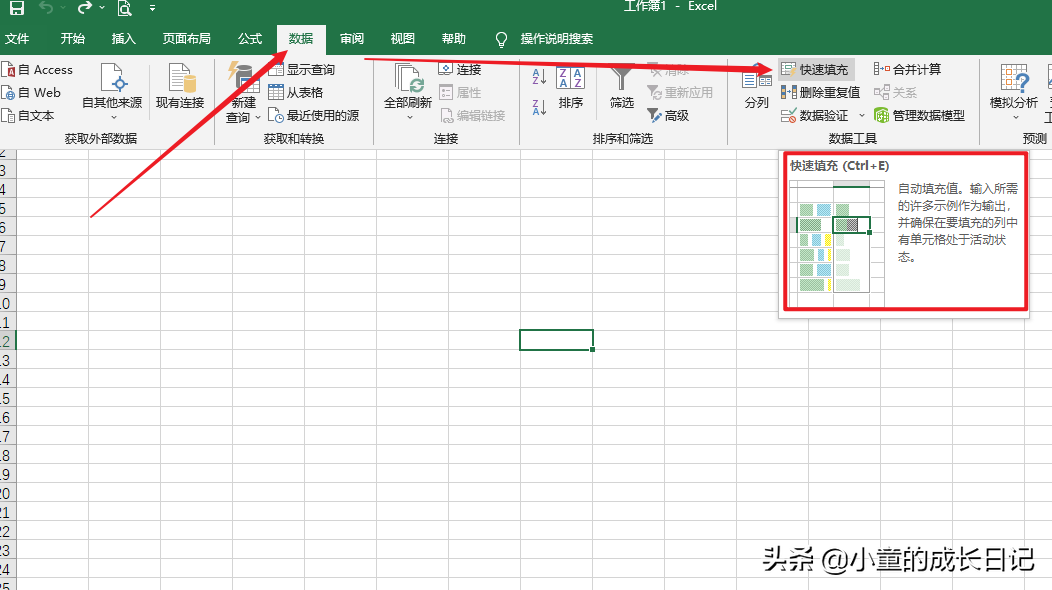
Task: Click the 操作说明搜索 search box
Action: pos(556,39)
